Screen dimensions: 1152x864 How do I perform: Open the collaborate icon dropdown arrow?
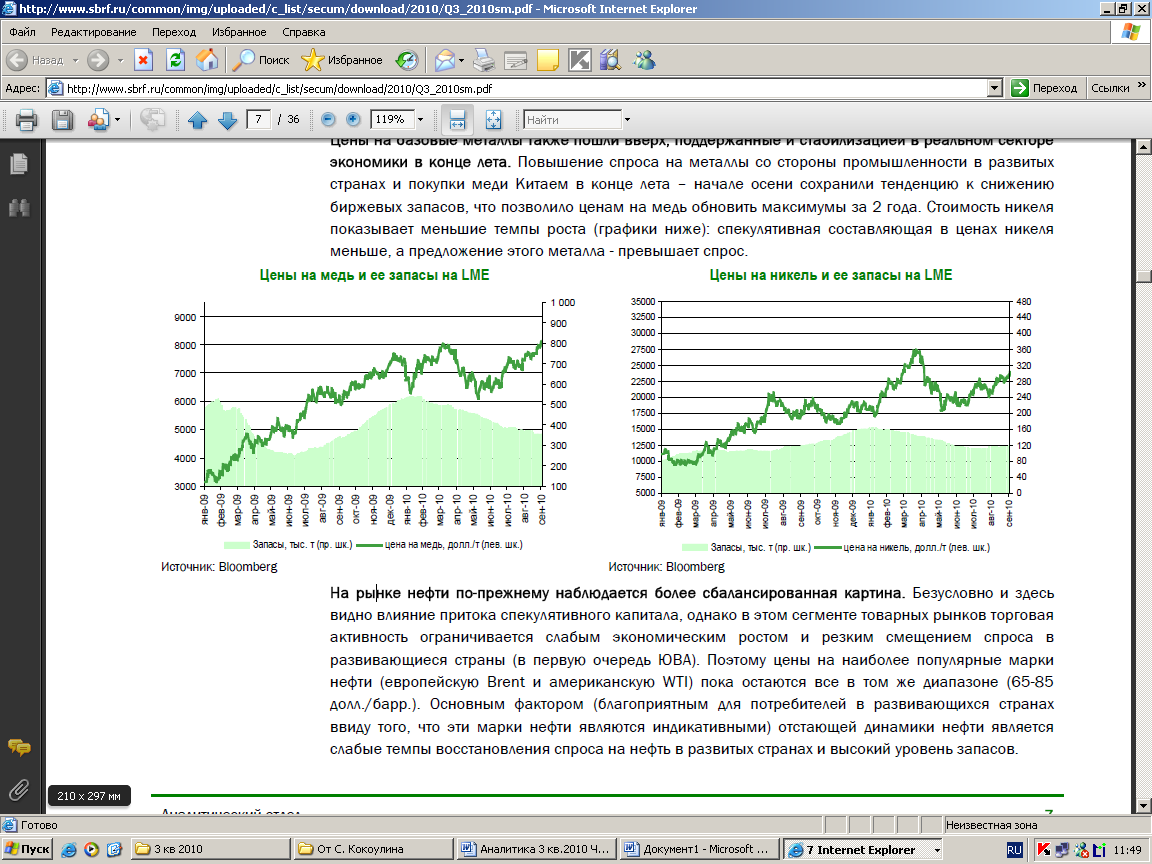pyautogui.click(x=118, y=120)
